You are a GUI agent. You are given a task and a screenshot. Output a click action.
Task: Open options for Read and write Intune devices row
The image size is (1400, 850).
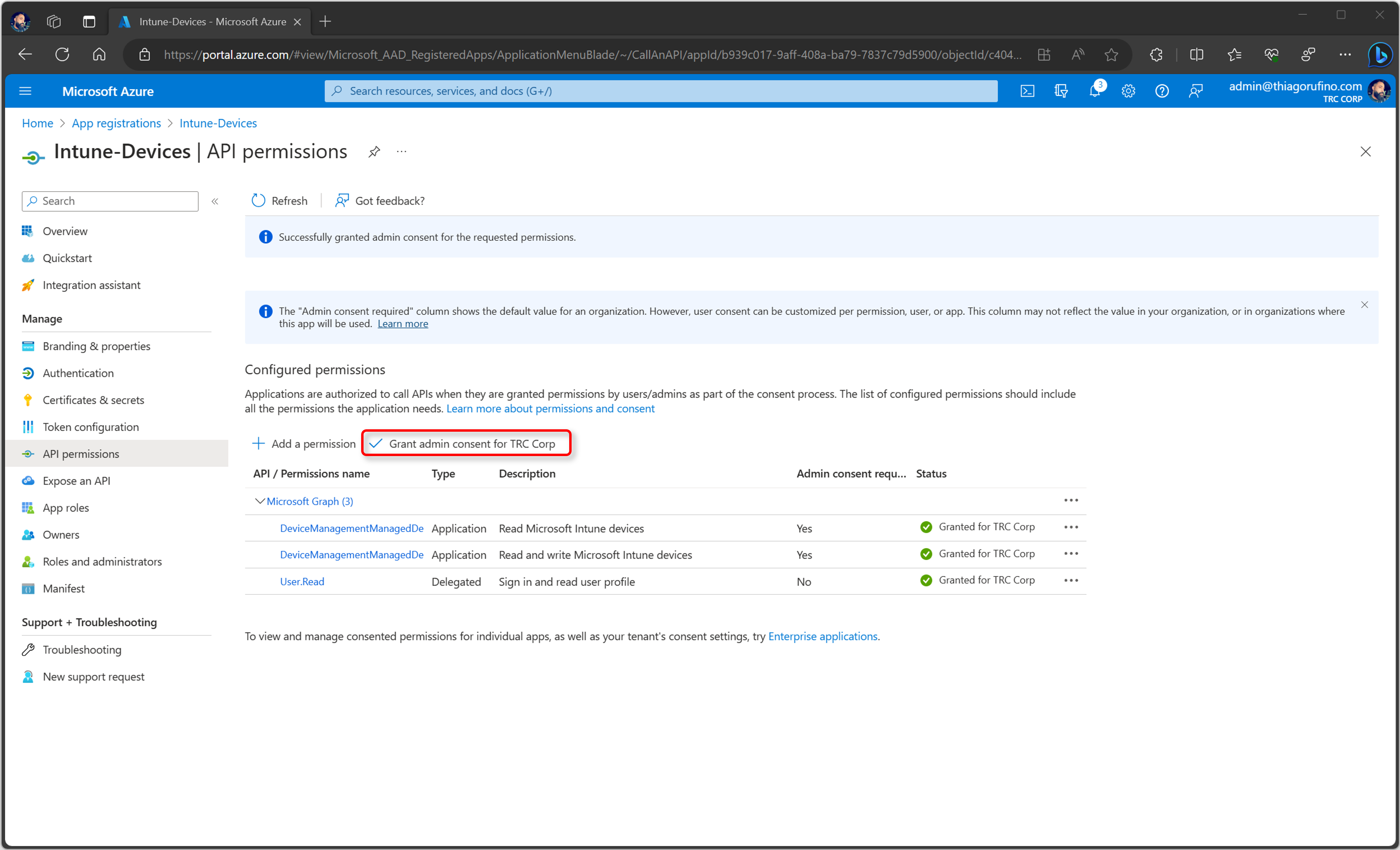pyautogui.click(x=1071, y=553)
